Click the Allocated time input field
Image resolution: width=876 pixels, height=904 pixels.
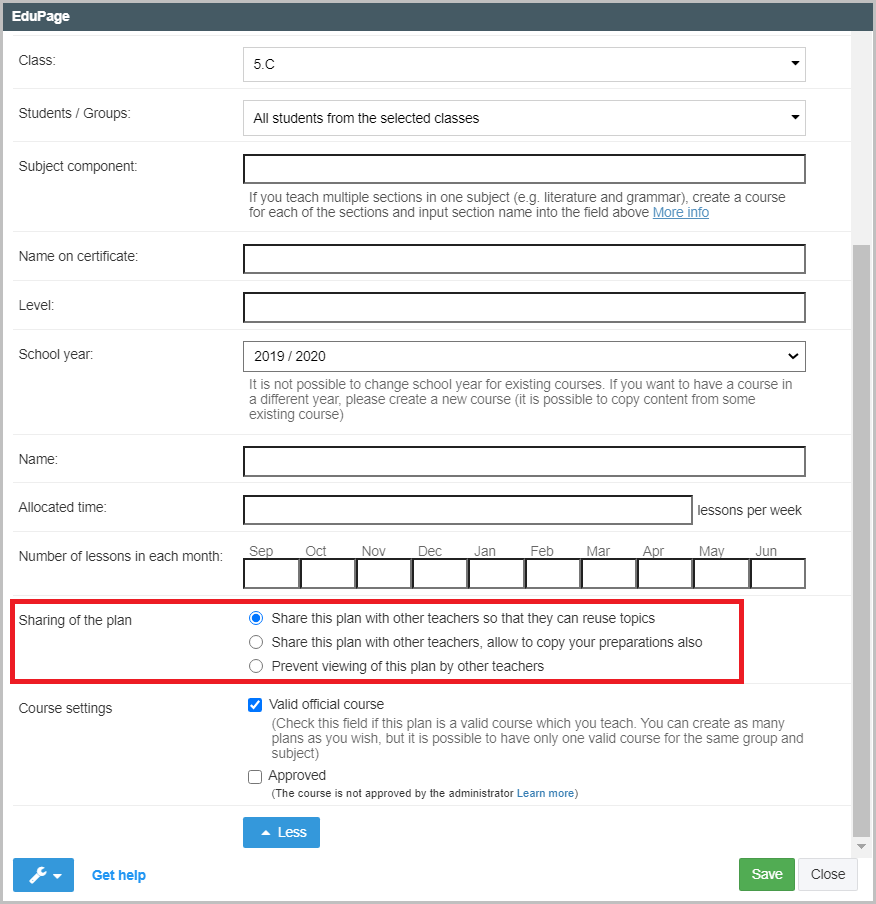(467, 510)
